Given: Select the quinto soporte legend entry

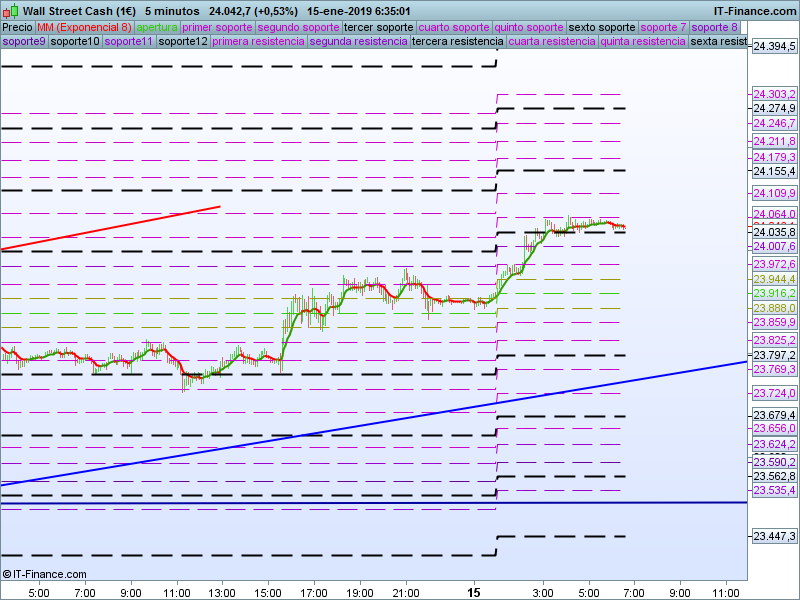Looking at the screenshot, I should tap(529, 28).
